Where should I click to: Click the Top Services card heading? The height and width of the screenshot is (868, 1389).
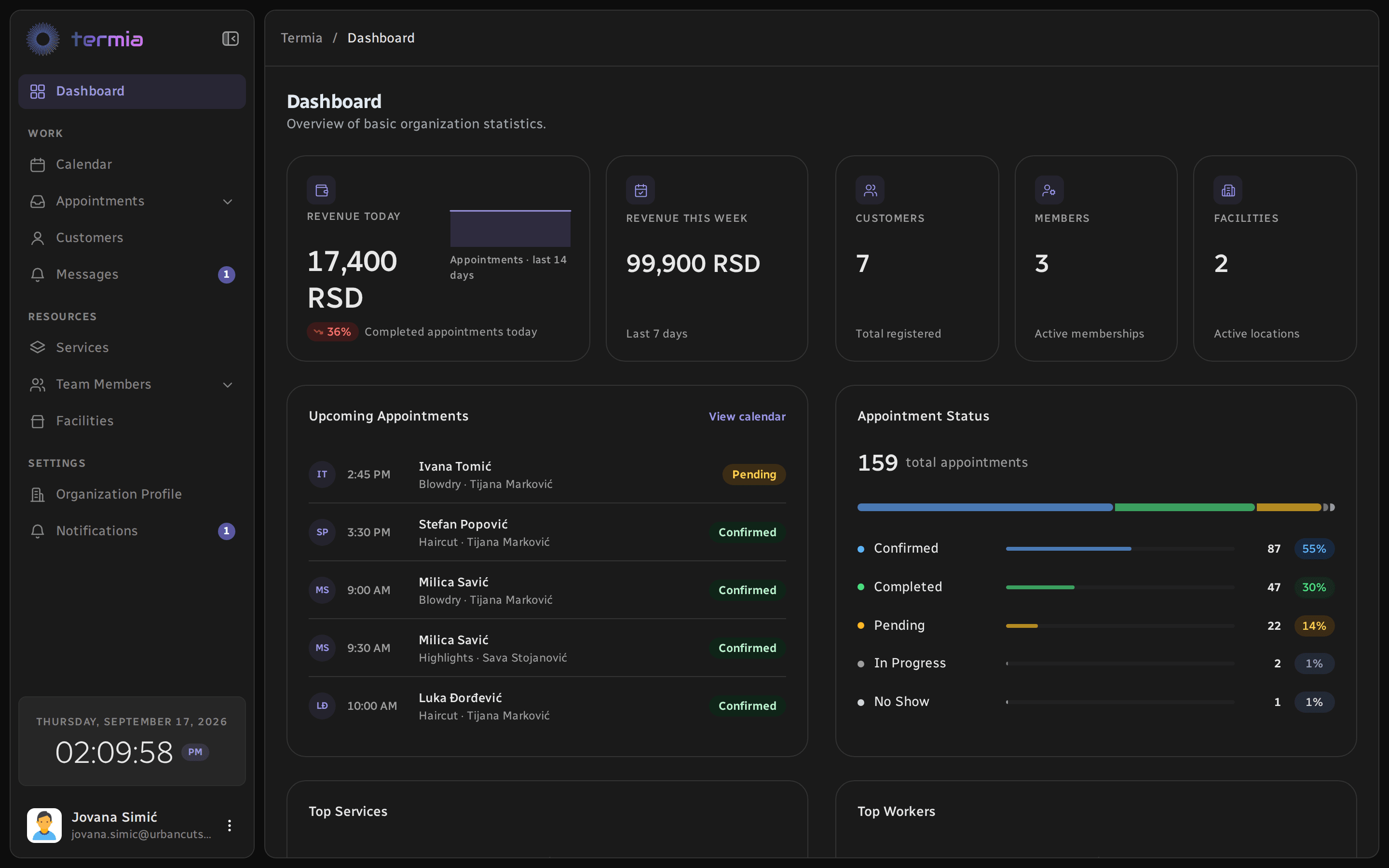(x=348, y=811)
